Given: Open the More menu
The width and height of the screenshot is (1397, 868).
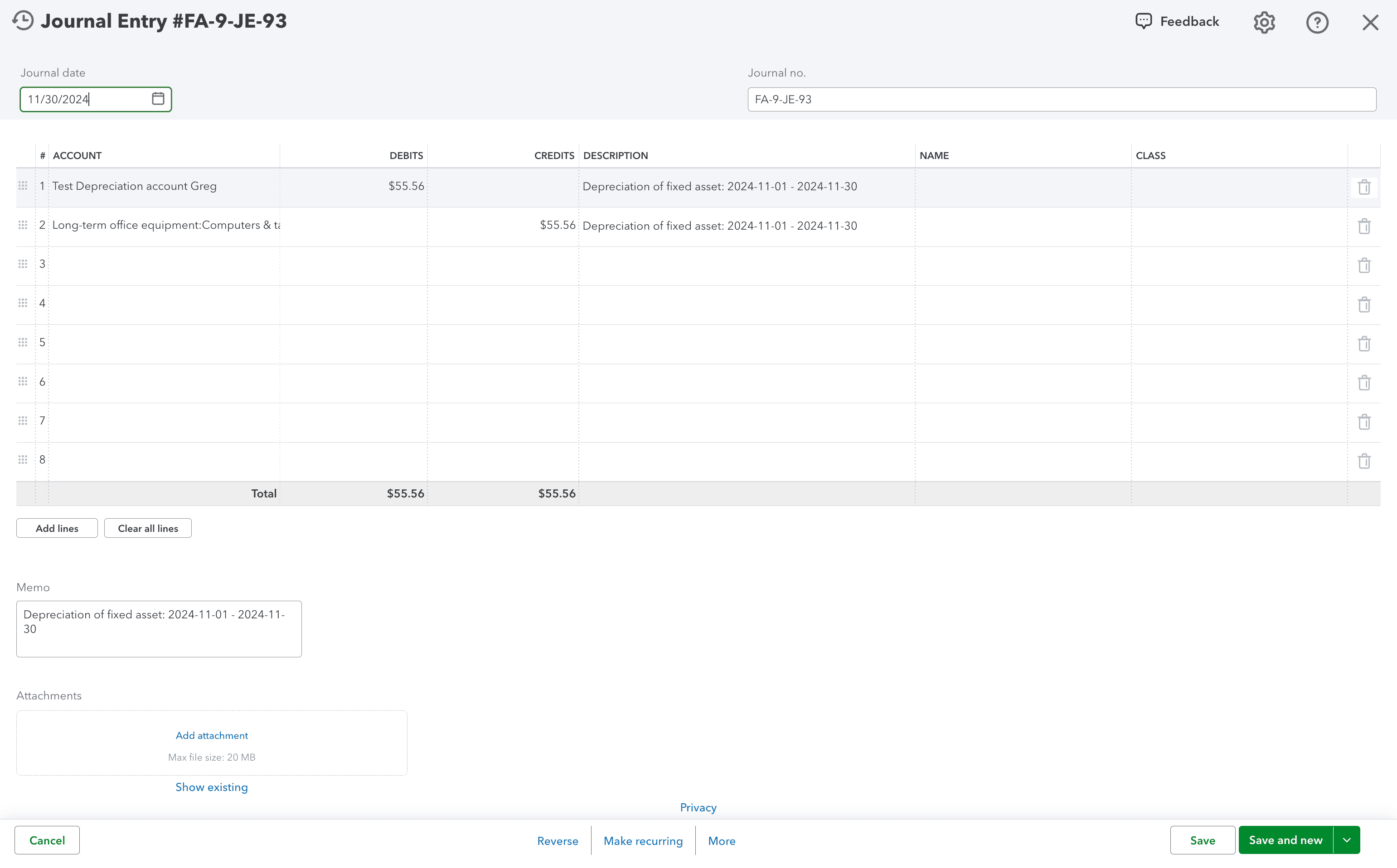Looking at the screenshot, I should tap(722, 840).
